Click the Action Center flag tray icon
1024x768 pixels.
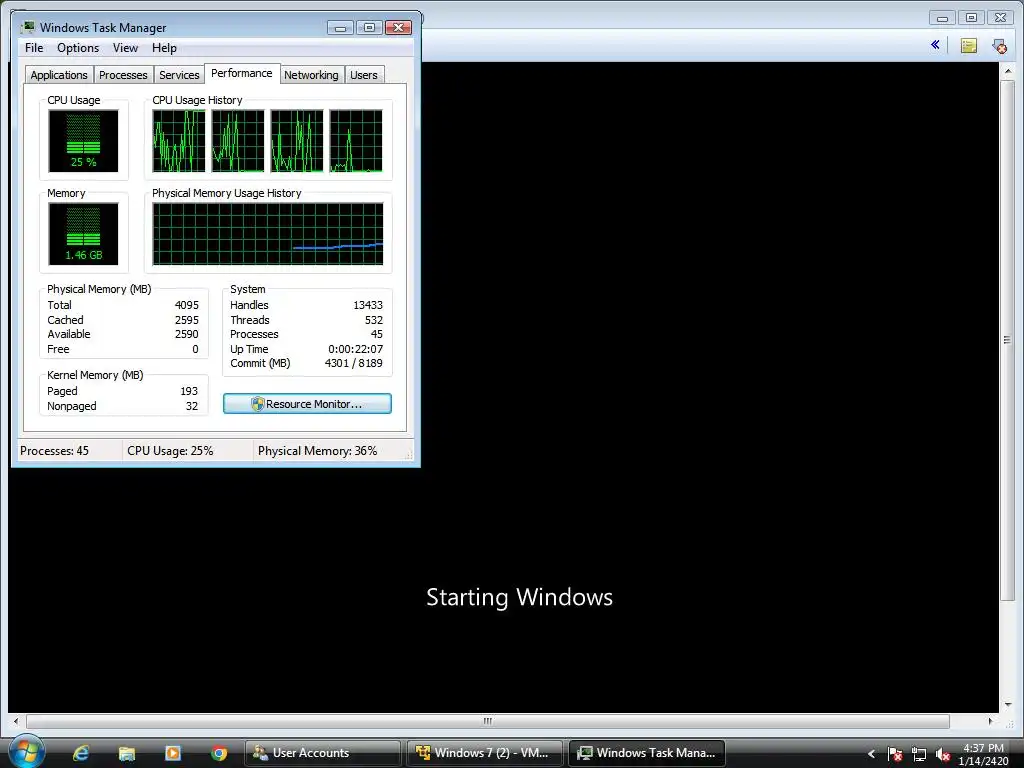click(x=895, y=754)
